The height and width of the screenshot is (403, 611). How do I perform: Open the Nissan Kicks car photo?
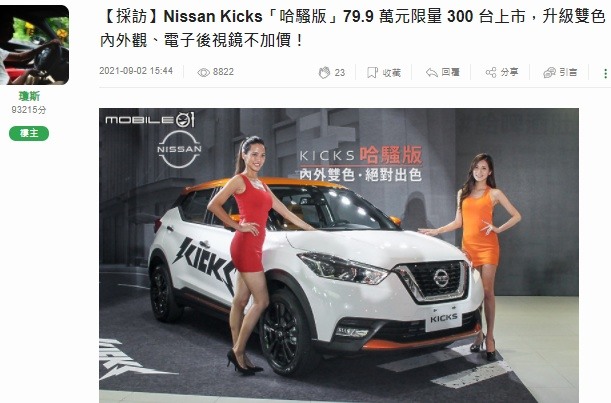click(x=339, y=255)
